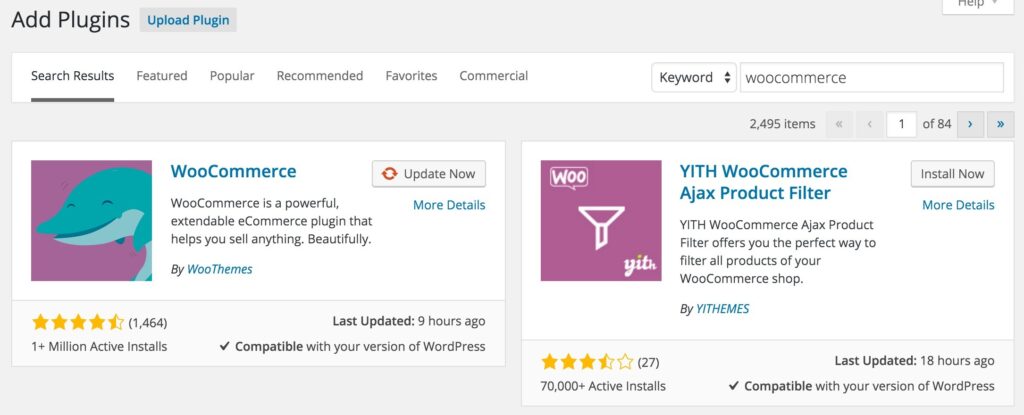Image resolution: width=1024 pixels, height=415 pixels.
Task: Click the Upload Plugin button
Action: (x=188, y=20)
